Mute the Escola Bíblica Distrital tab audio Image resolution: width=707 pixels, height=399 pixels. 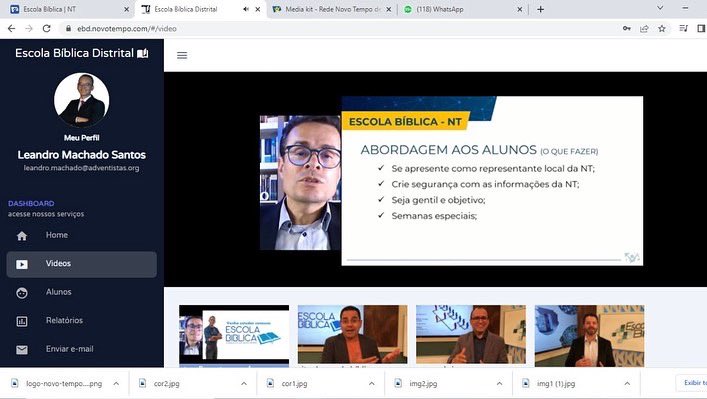[x=246, y=9]
